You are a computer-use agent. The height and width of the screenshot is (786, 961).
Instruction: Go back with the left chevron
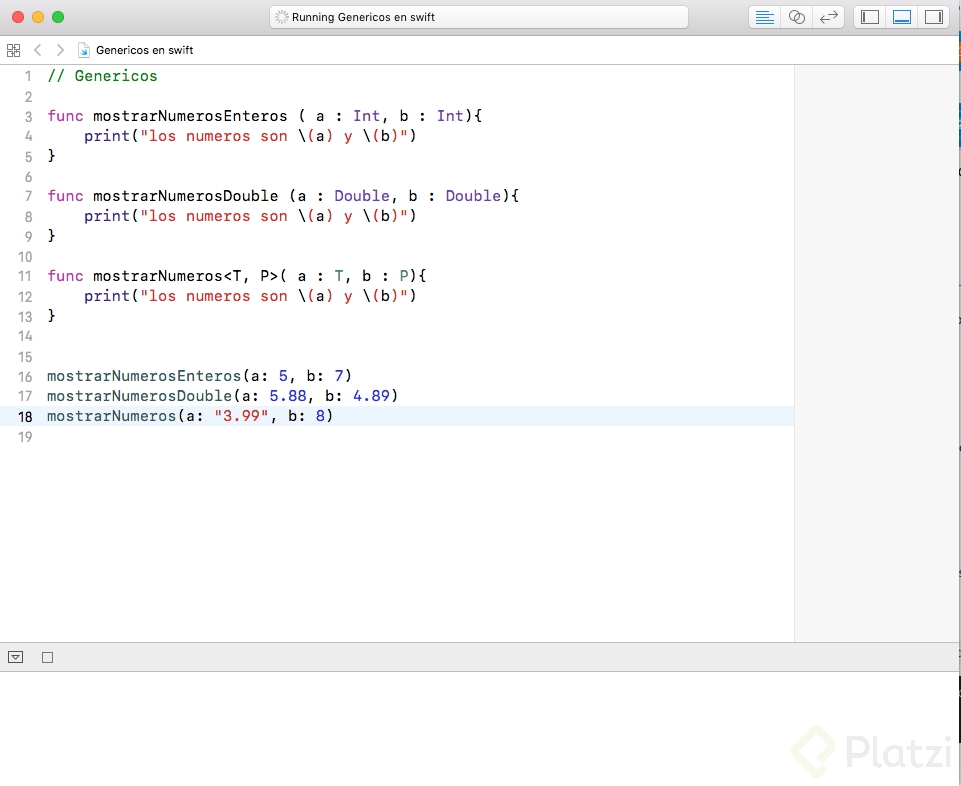point(38,50)
